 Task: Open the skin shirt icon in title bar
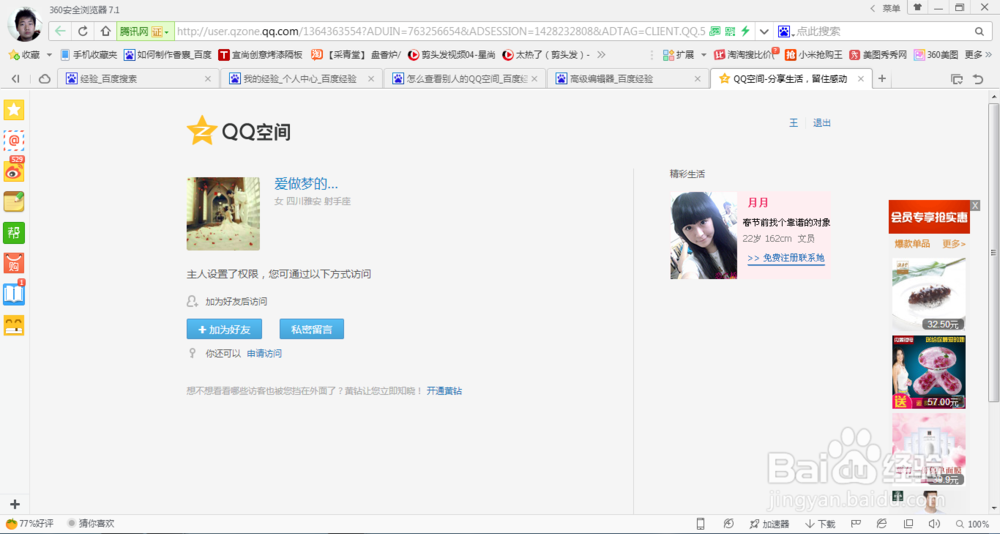pyautogui.click(x=917, y=8)
